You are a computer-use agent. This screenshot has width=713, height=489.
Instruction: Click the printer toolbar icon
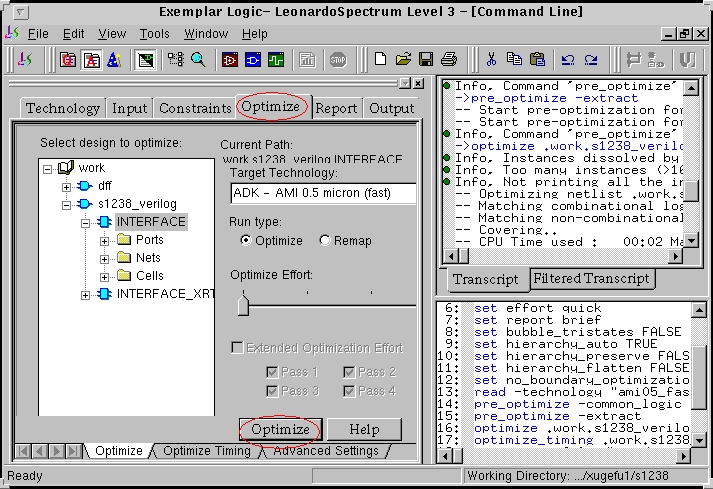pyautogui.click(x=449, y=59)
